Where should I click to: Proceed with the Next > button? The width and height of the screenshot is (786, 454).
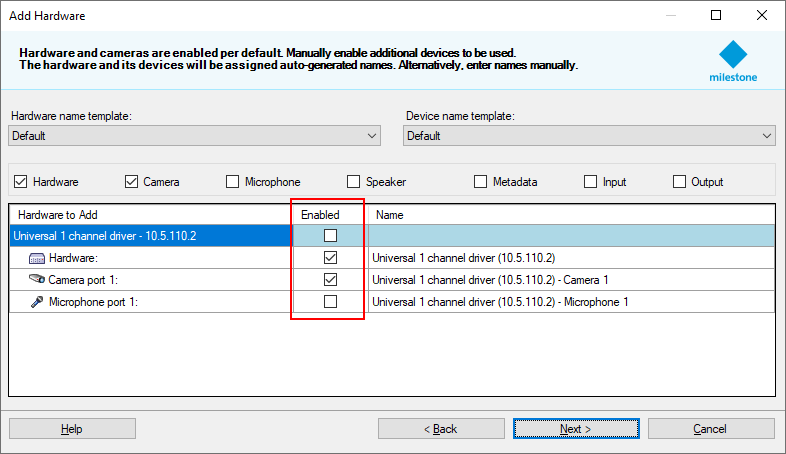(576, 429)
